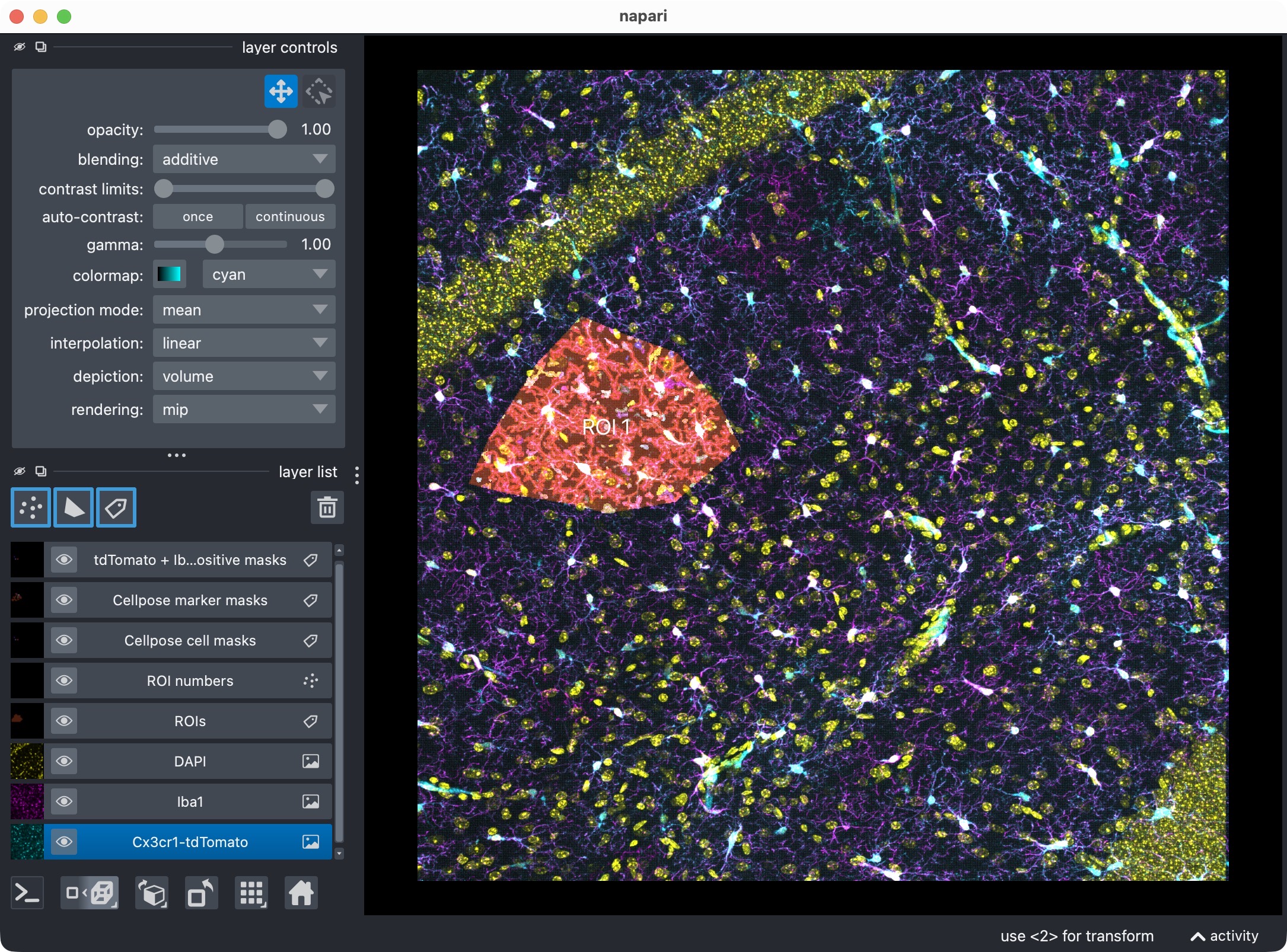
Task: Select the transform layer mode button
Action: [x=319, y=92]
